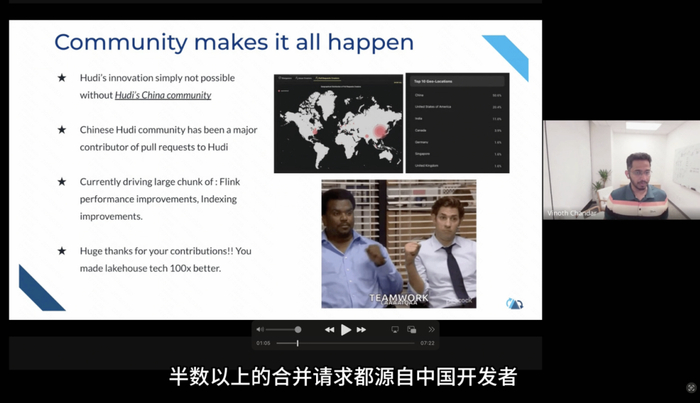Image resolution: width=700 pixels, height=403 pixels.
Task: Click the Top 10 Geo-Locations panel
Action: [458, 123]
